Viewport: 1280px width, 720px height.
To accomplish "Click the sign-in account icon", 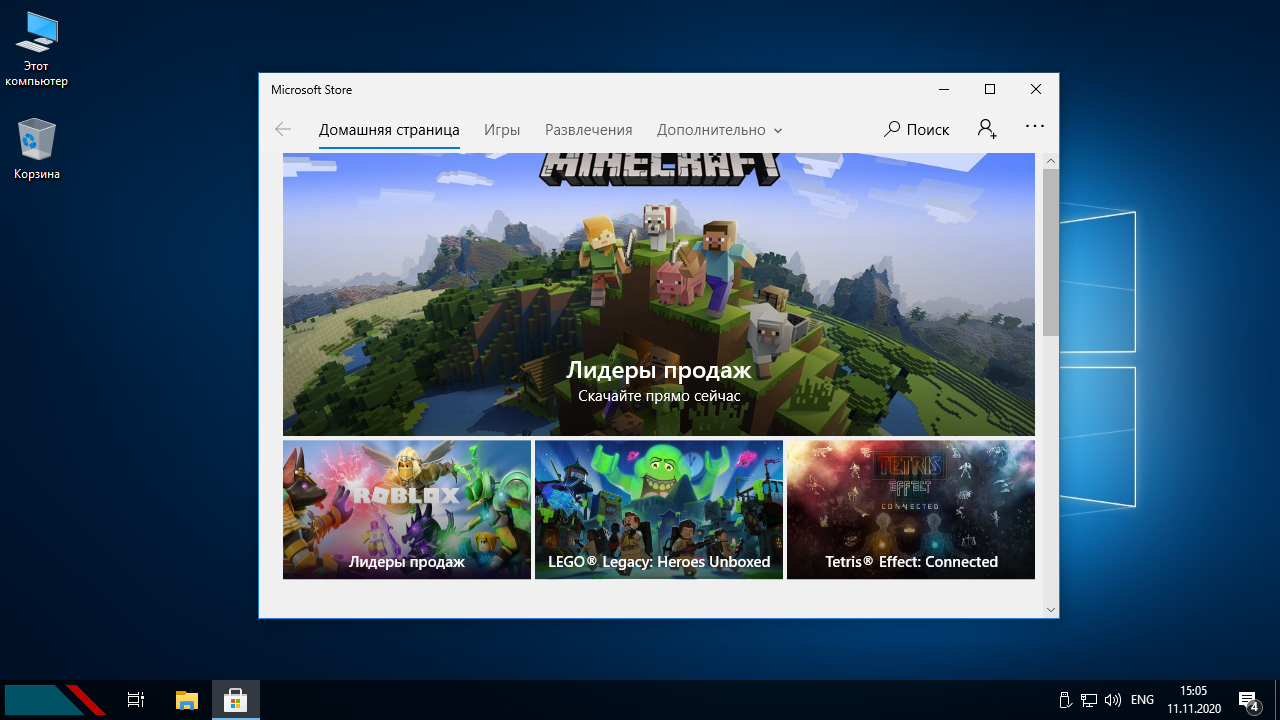I will point(987,129).
